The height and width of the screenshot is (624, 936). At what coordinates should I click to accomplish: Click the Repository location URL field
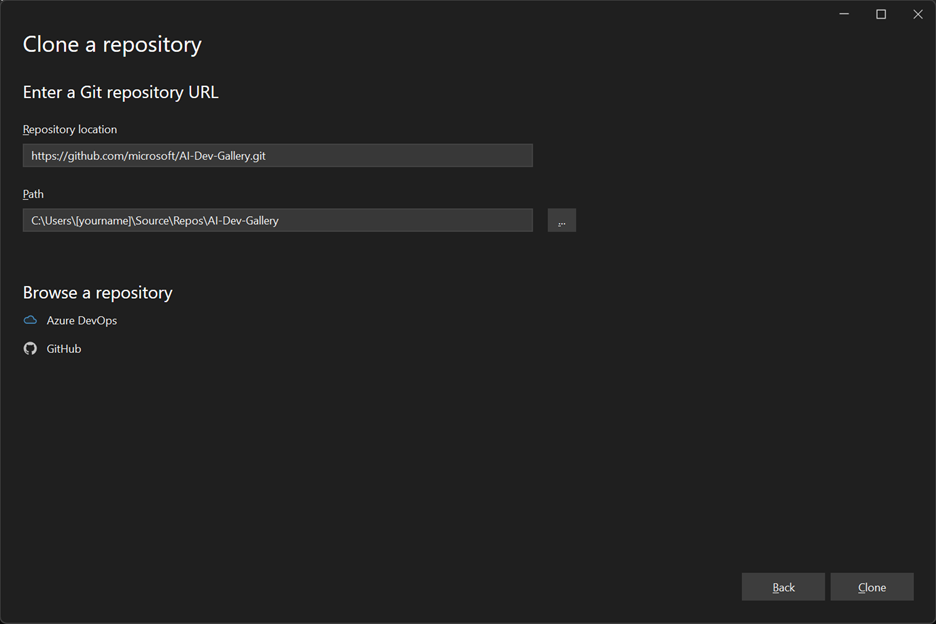(x=278, y=155)
